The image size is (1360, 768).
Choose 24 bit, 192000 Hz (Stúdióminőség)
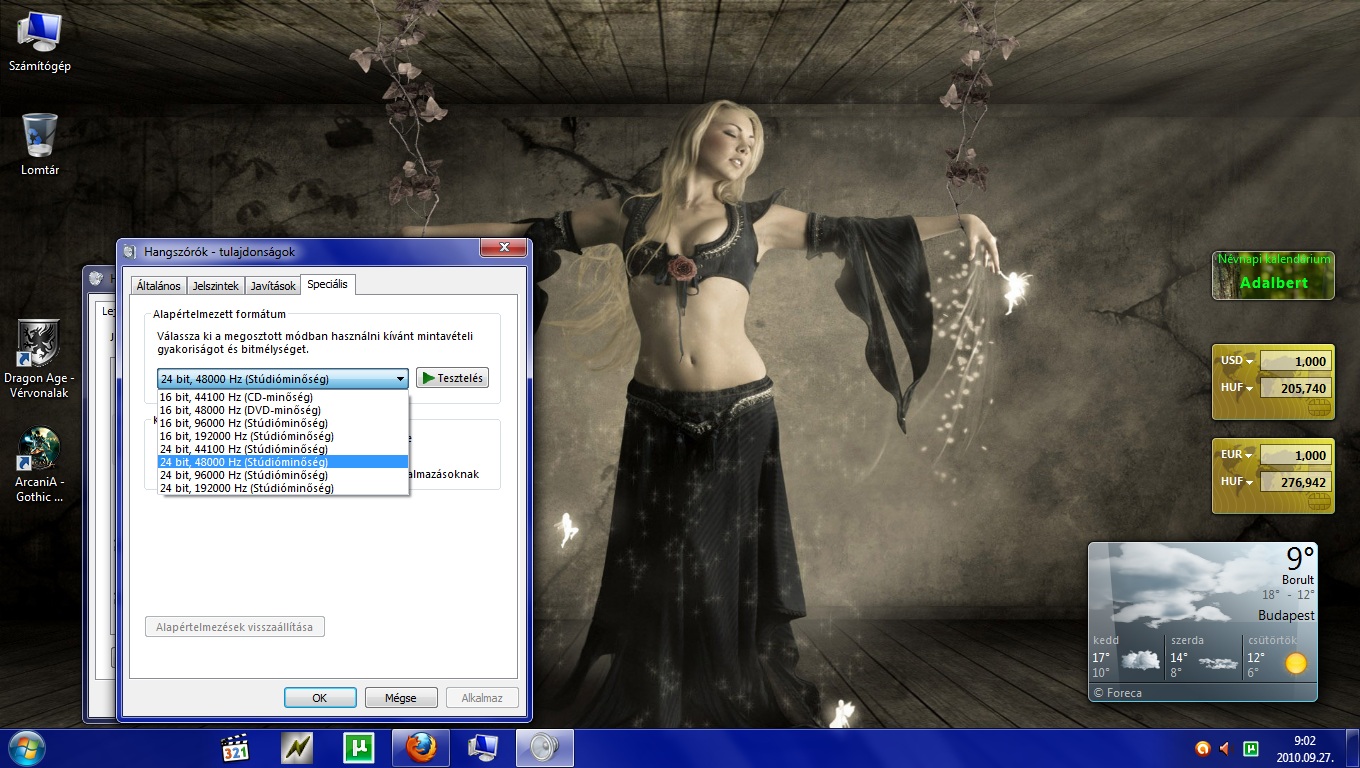click(283, 488)
